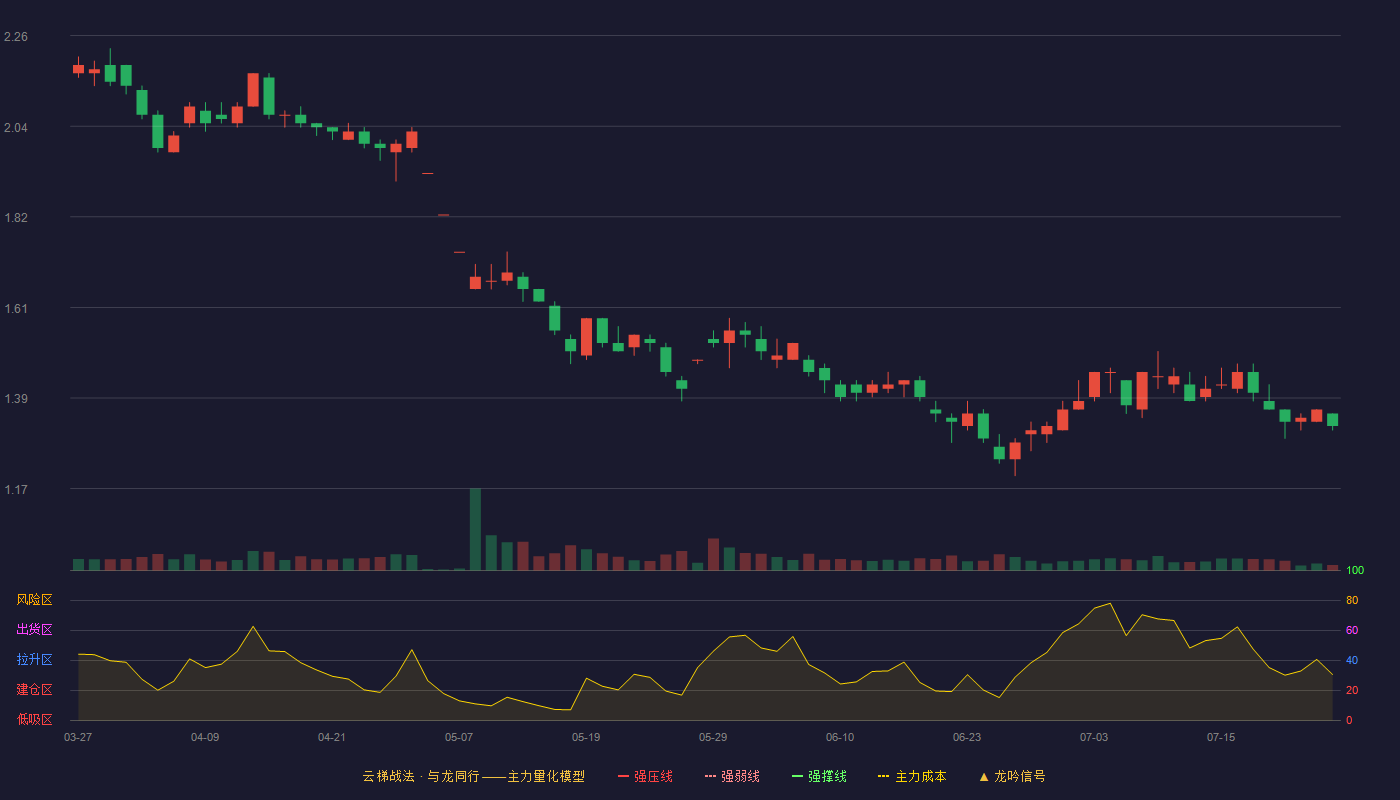Click the 05-07 date axis label

point(459,737)
